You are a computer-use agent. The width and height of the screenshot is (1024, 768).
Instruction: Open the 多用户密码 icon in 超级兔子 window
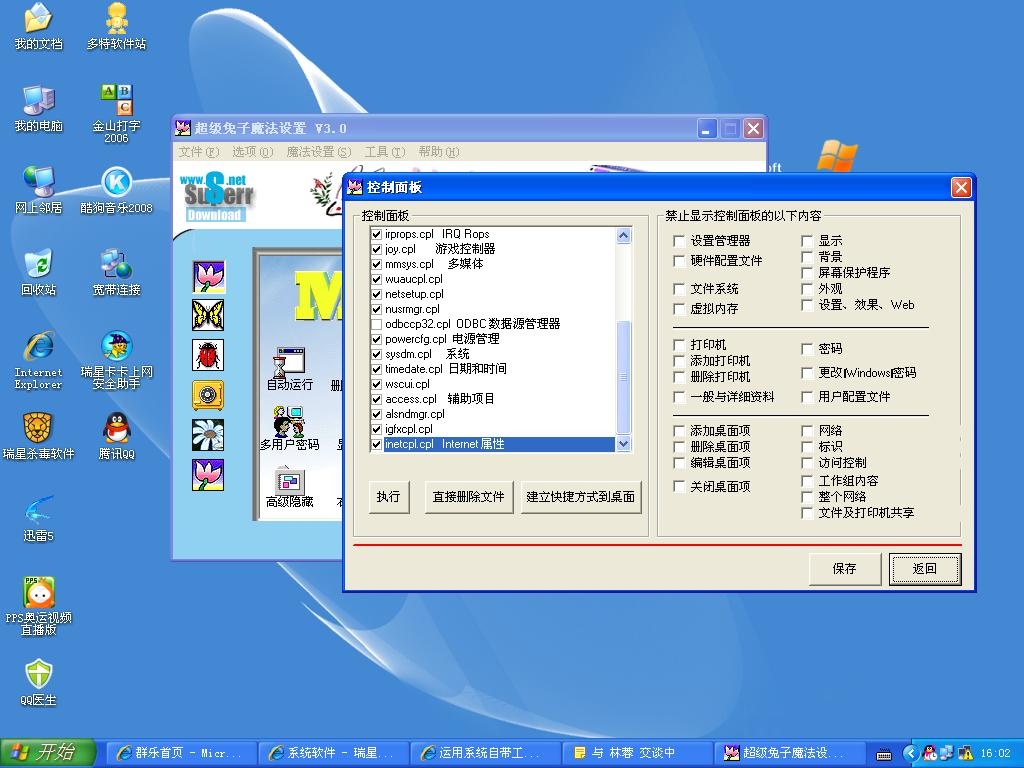289,429
